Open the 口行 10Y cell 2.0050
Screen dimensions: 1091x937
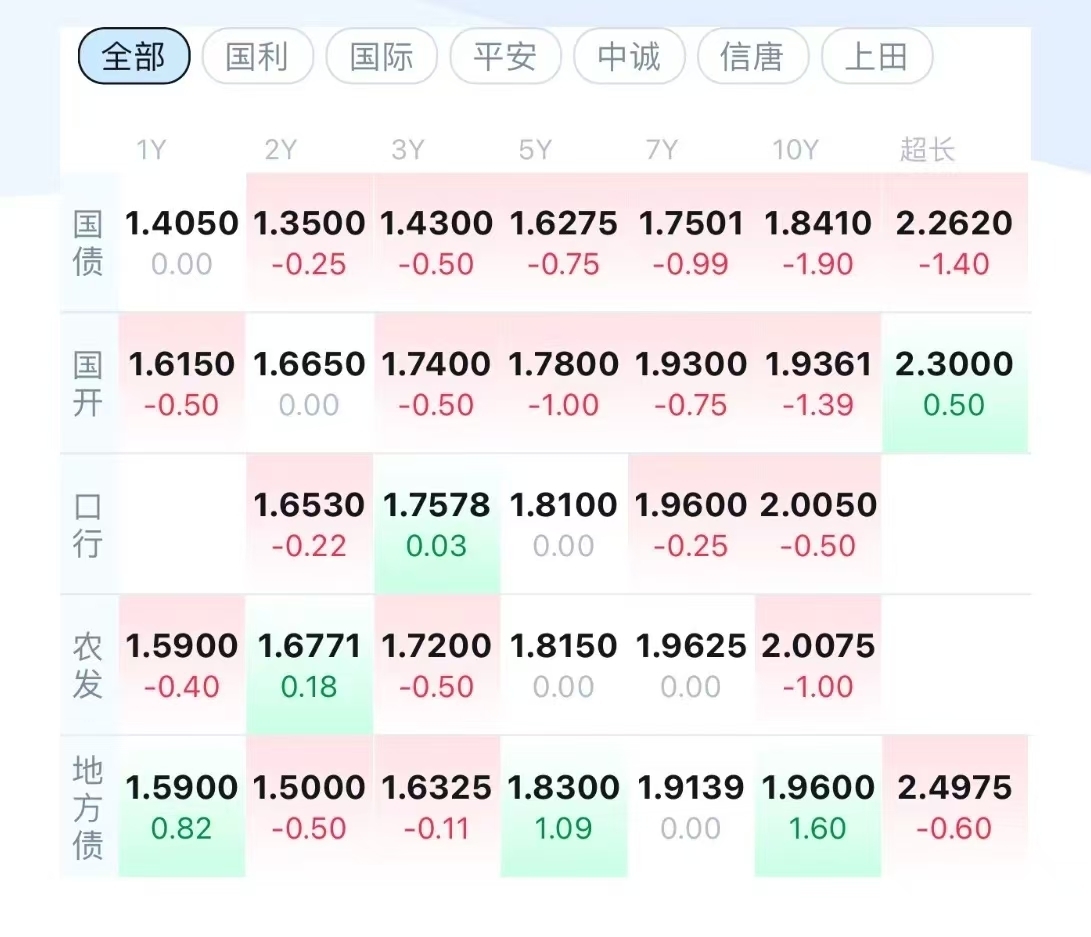pos(818,524)
